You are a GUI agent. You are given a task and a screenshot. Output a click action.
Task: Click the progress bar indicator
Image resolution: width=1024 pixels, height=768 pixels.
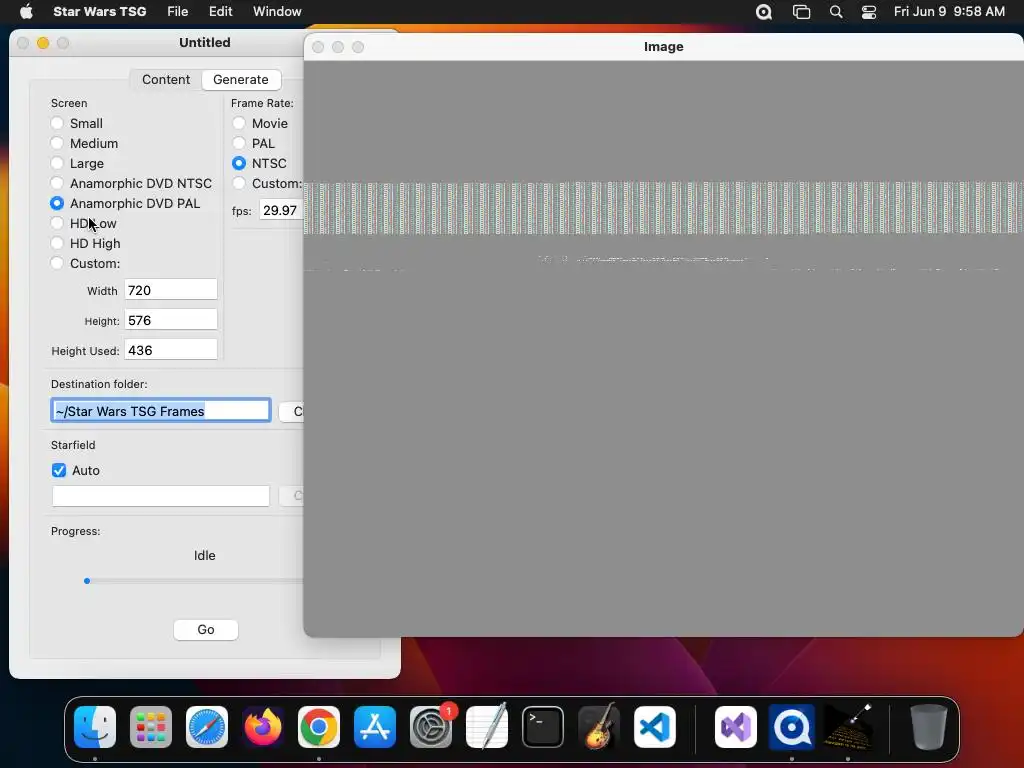(87, 581)
